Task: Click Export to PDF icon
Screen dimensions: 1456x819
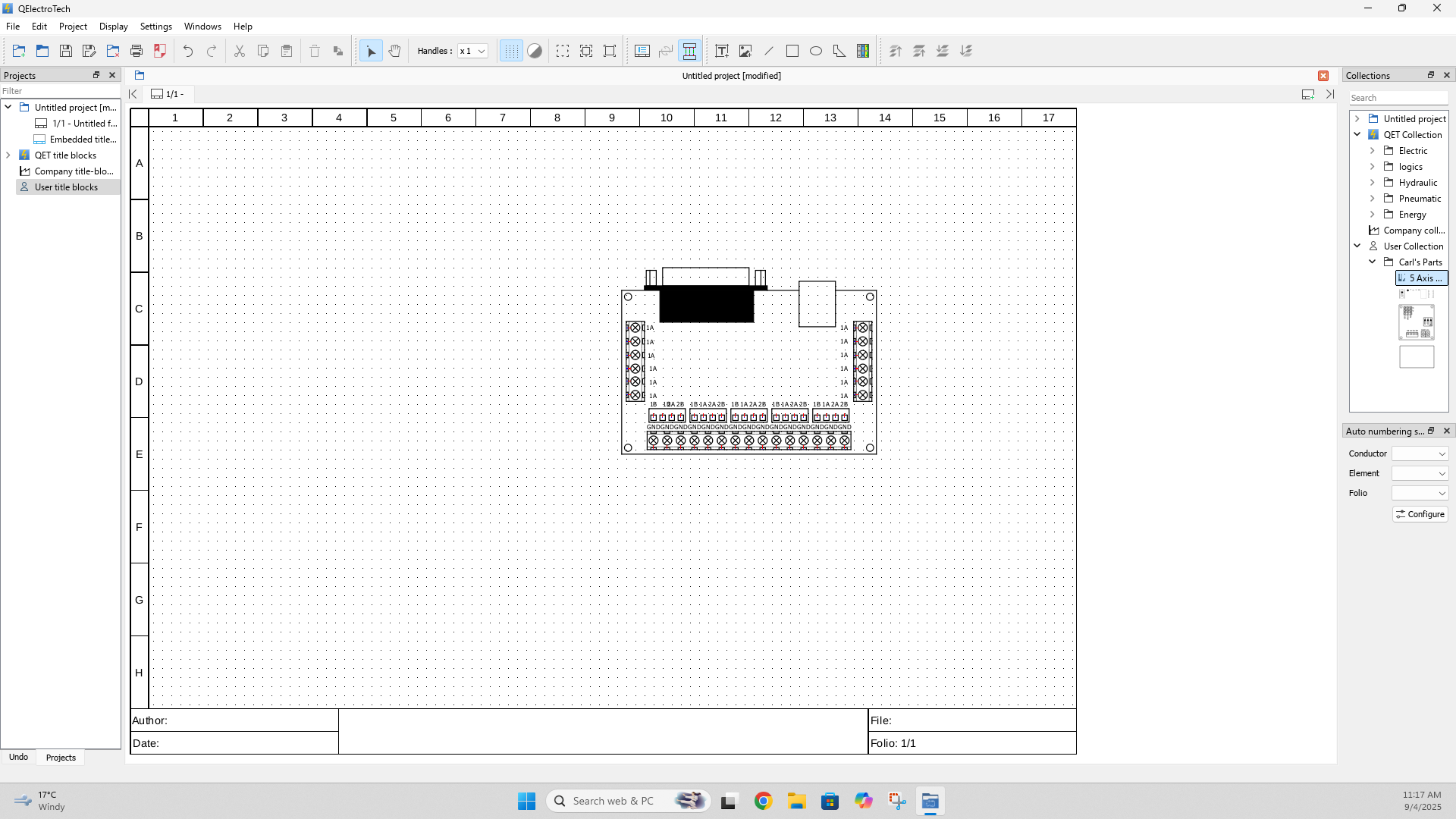Action: pyautogui.click(x=160, y=51)
